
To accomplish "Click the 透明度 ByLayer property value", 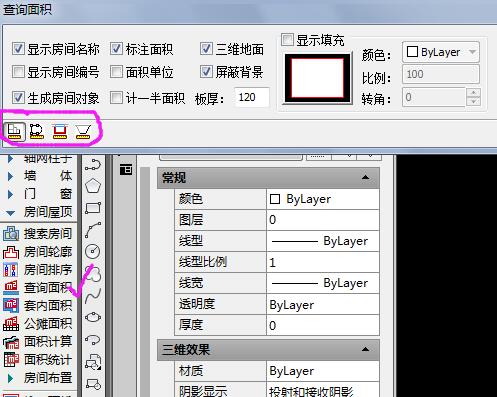I will pyautogui.click(x=323, y=304).
